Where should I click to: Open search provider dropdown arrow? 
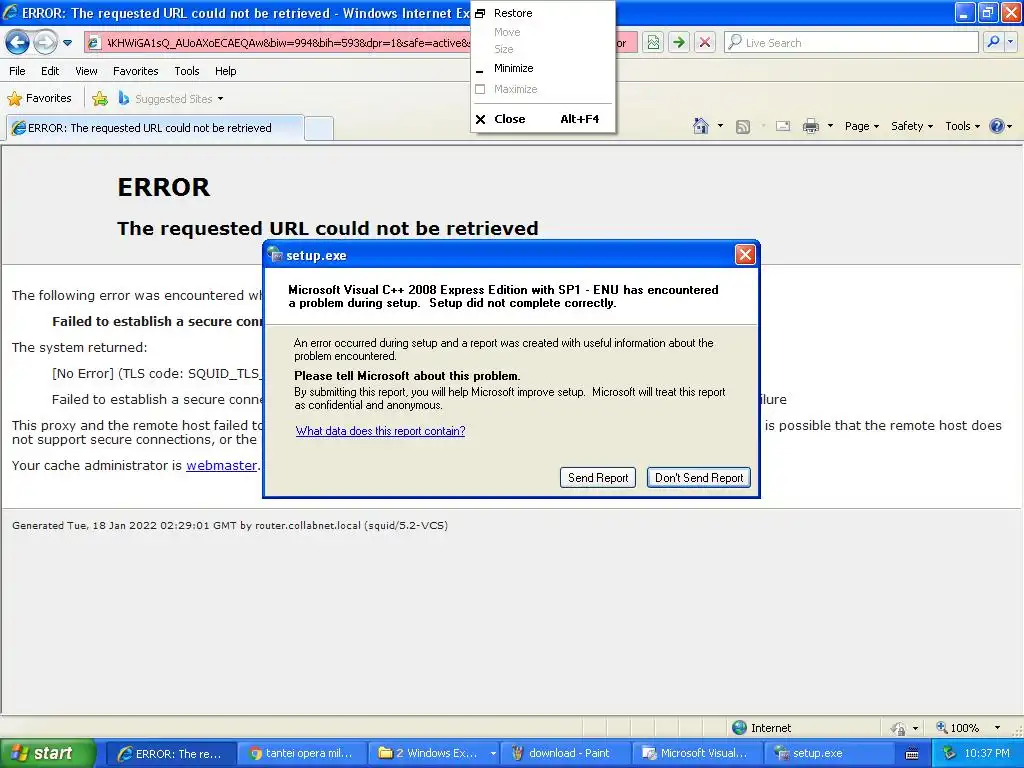click(1011, 42)
